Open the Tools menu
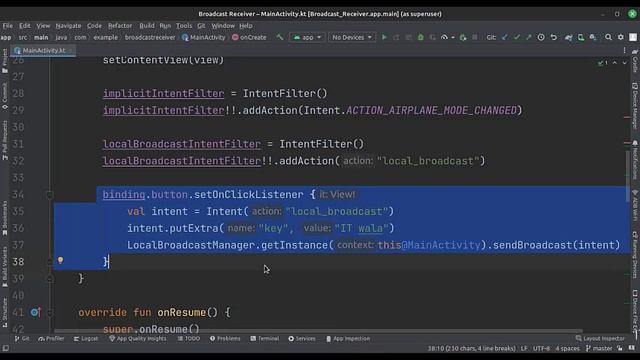640x360 pixels. tap(184, 25)
